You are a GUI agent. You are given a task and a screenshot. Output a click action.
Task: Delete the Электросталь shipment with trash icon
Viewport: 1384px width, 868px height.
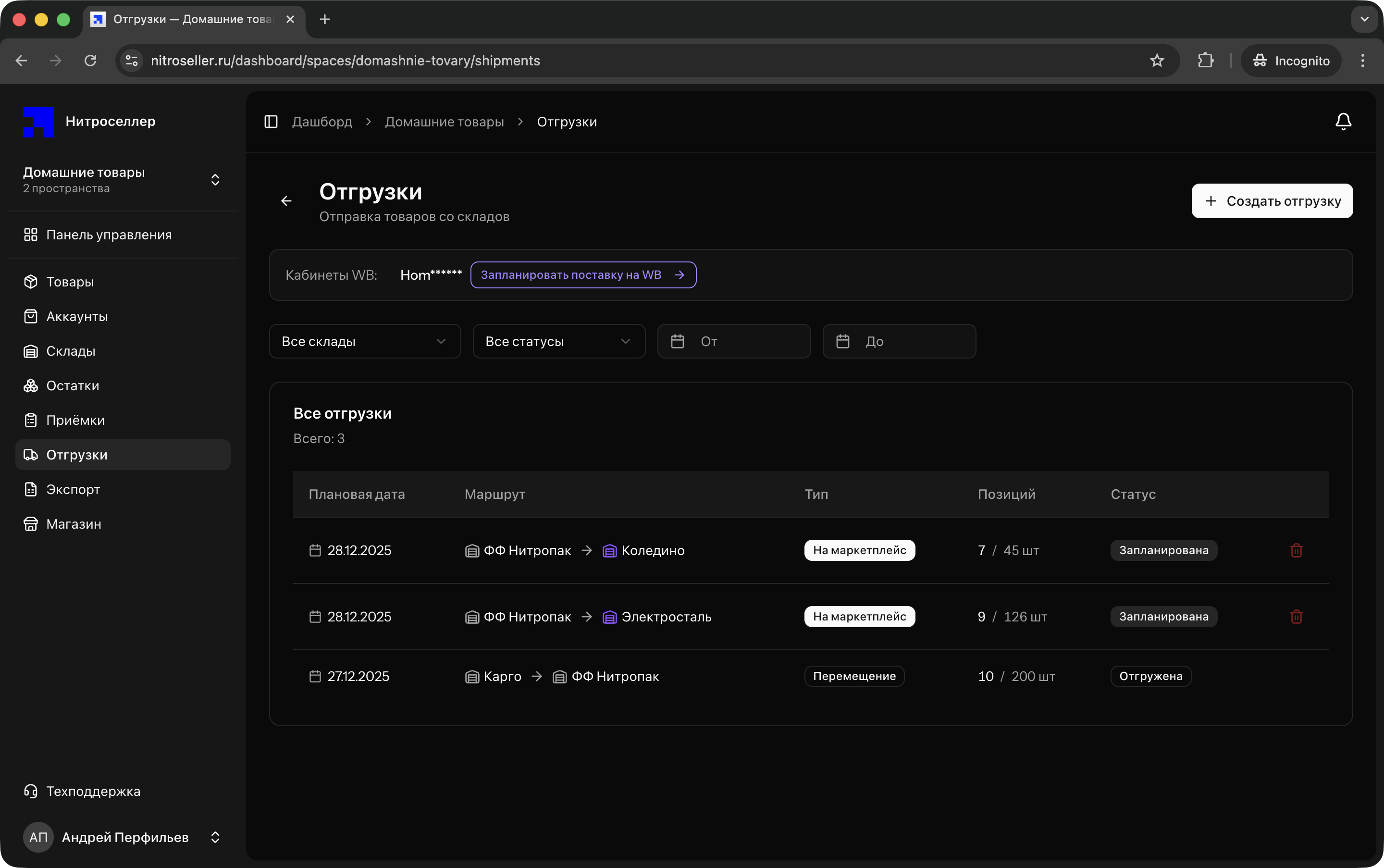tap(1296, 617)
